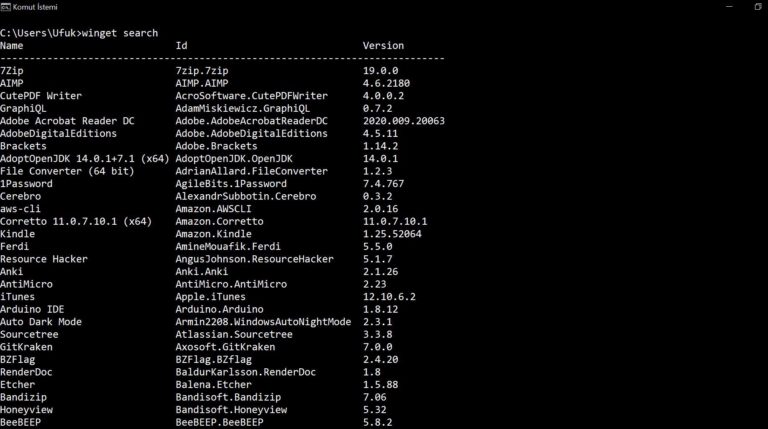Click the Resource Hacker name
Screen dimensions: 768x429
(x=44, y=259)
